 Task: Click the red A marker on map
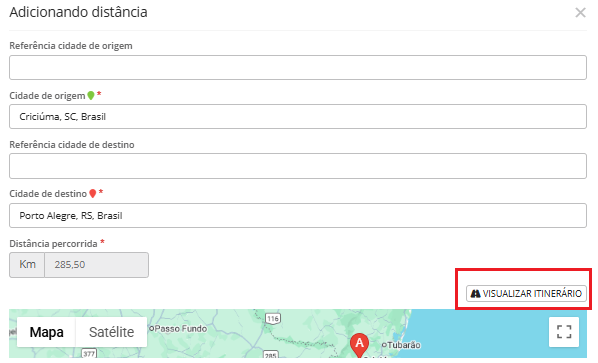(359, 345)
